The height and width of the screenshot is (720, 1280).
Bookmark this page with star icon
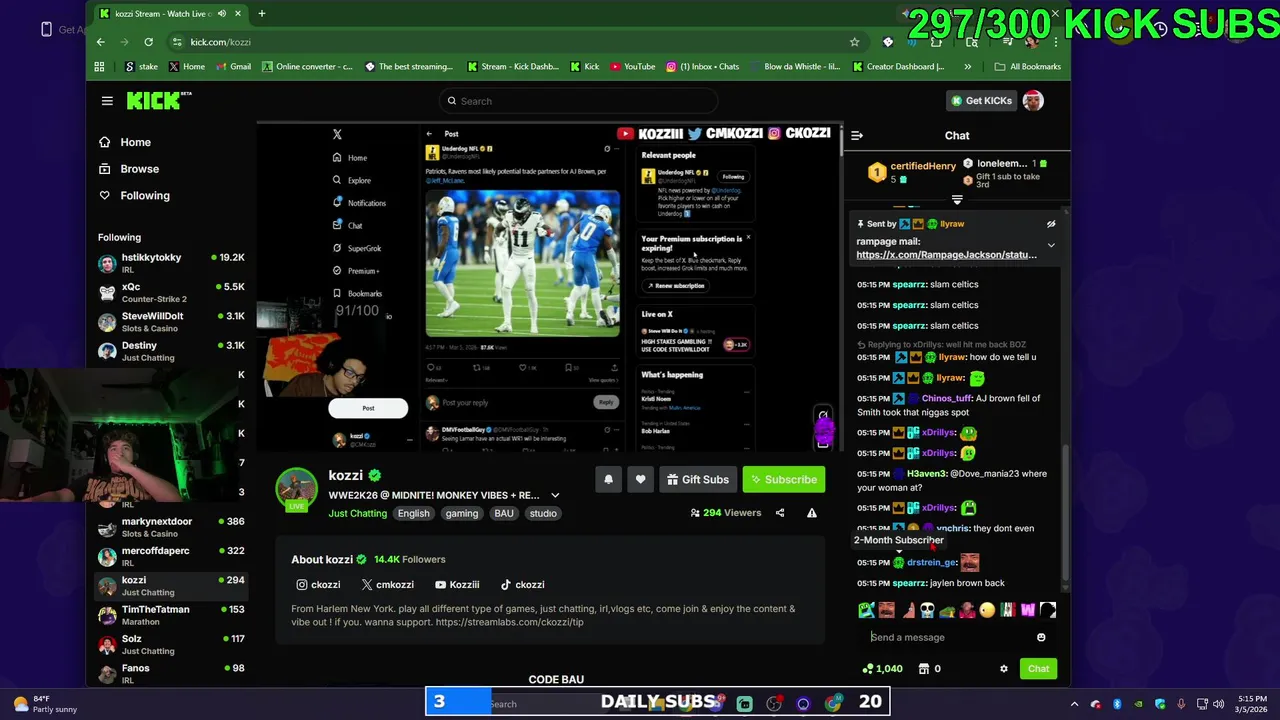854,42
